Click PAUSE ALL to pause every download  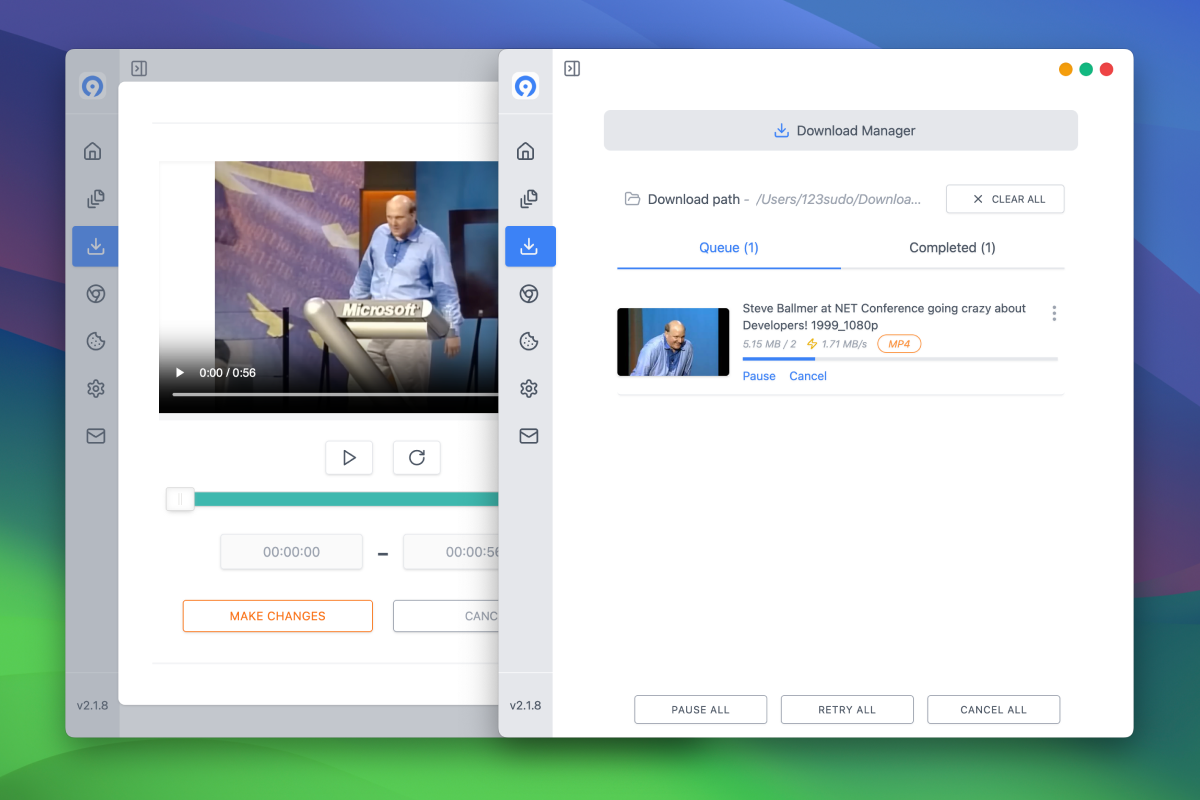(x=700, y=709)
